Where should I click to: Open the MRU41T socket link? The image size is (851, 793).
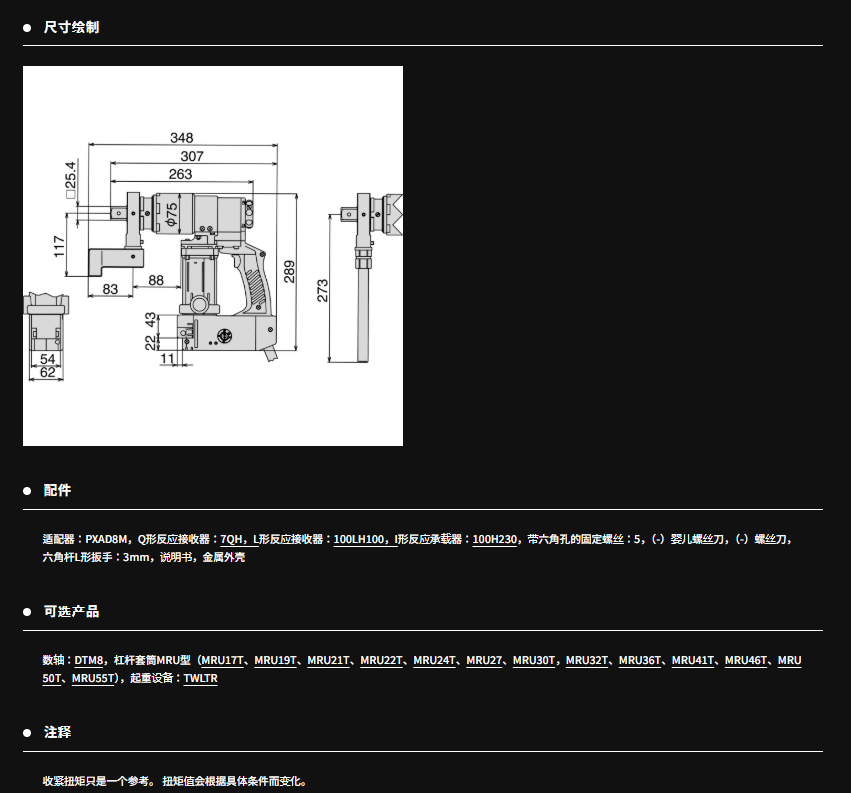[693, 661]
